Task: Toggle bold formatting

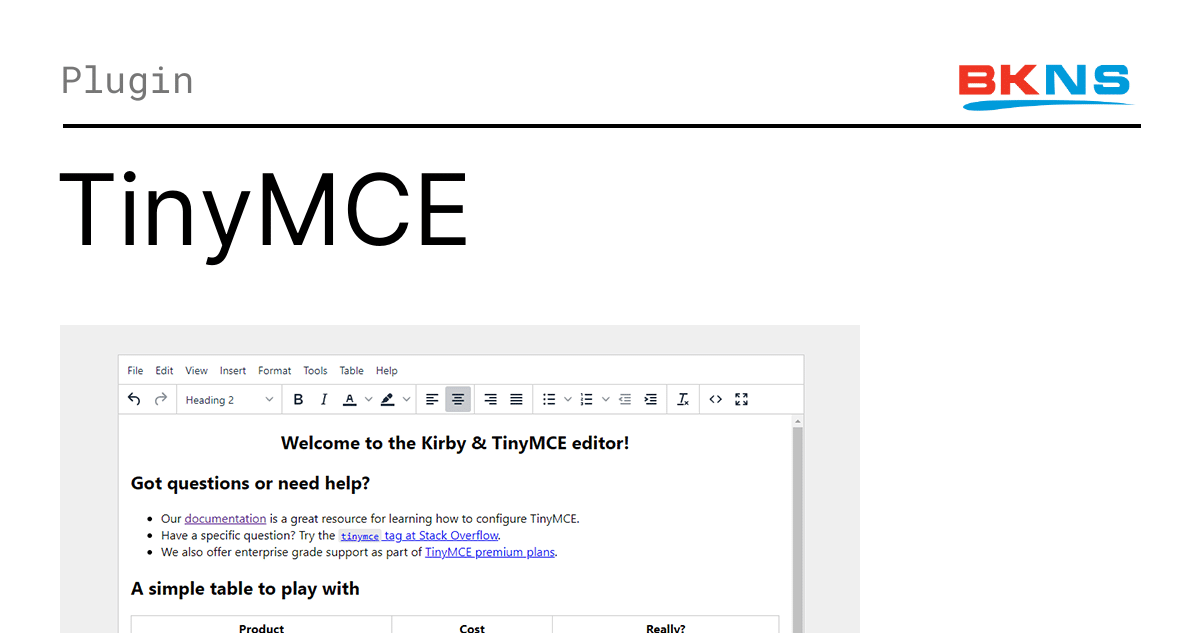Action: [298, 399]
